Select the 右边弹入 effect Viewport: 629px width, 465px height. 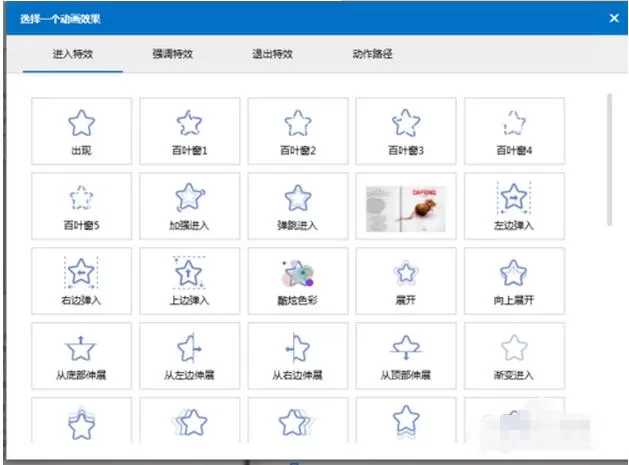[x=81, y=281]
